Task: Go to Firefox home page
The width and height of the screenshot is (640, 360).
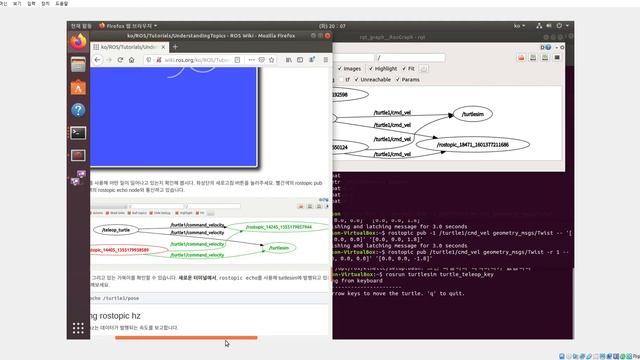Action: 131,60
